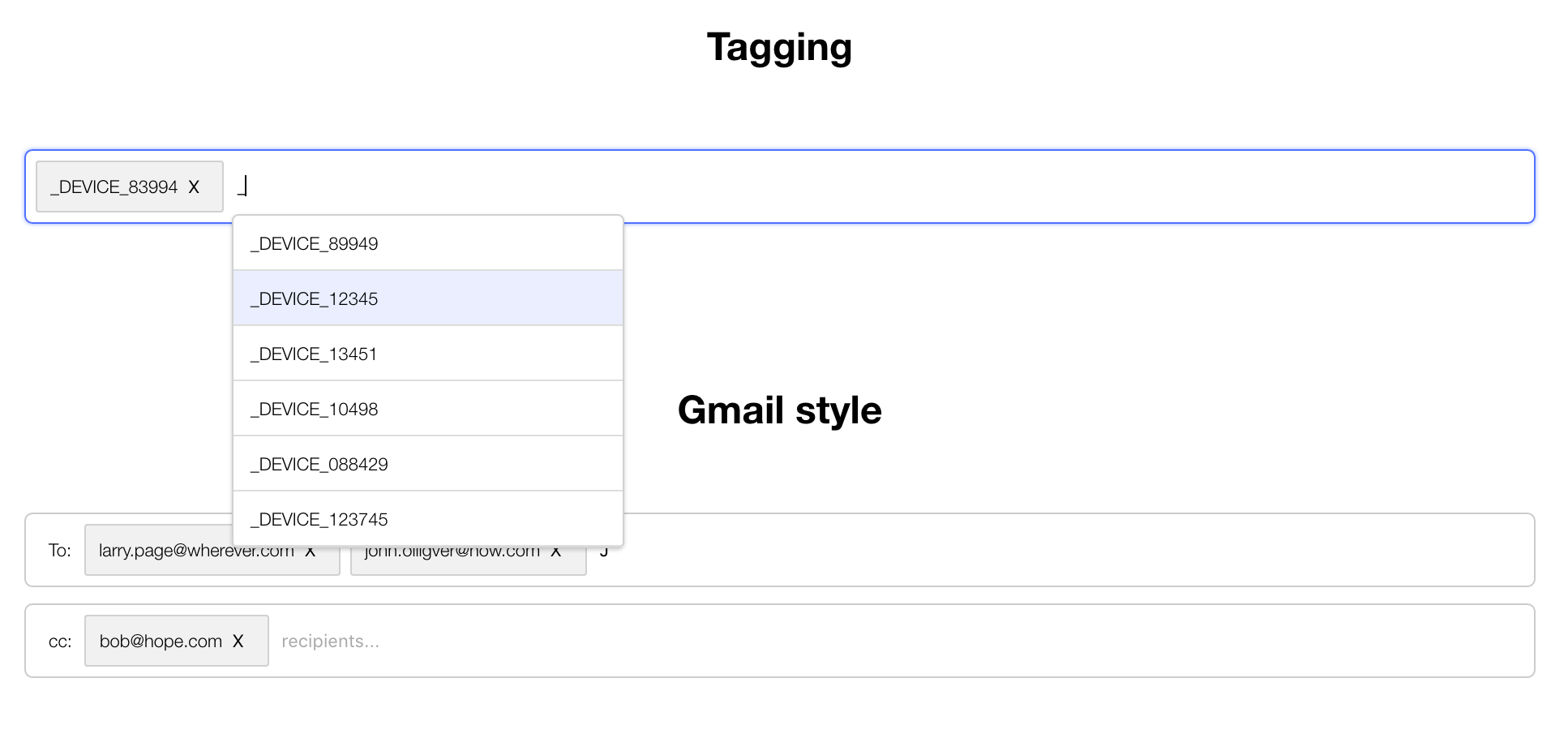
Task: Remove the _DEVICE_83994 tag
Action: [195, 187]
